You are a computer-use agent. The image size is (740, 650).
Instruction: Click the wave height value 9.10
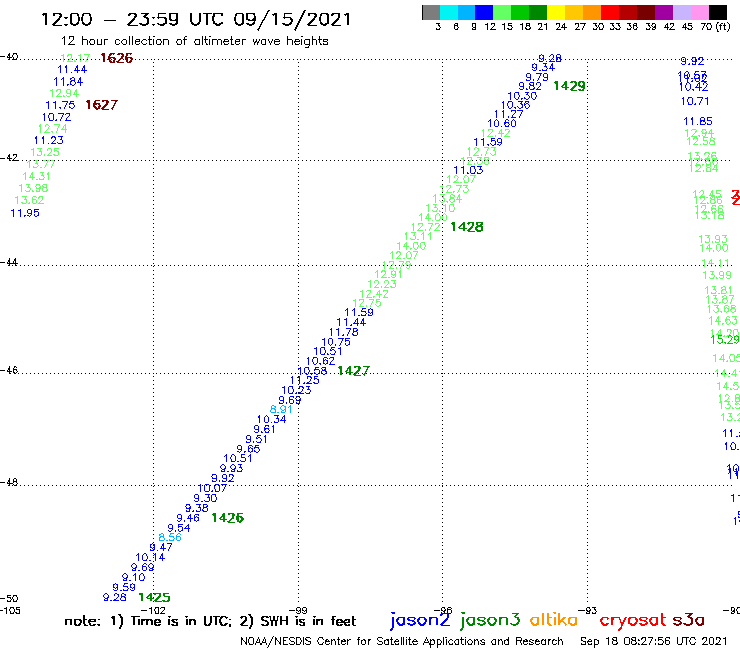(134, 577)
